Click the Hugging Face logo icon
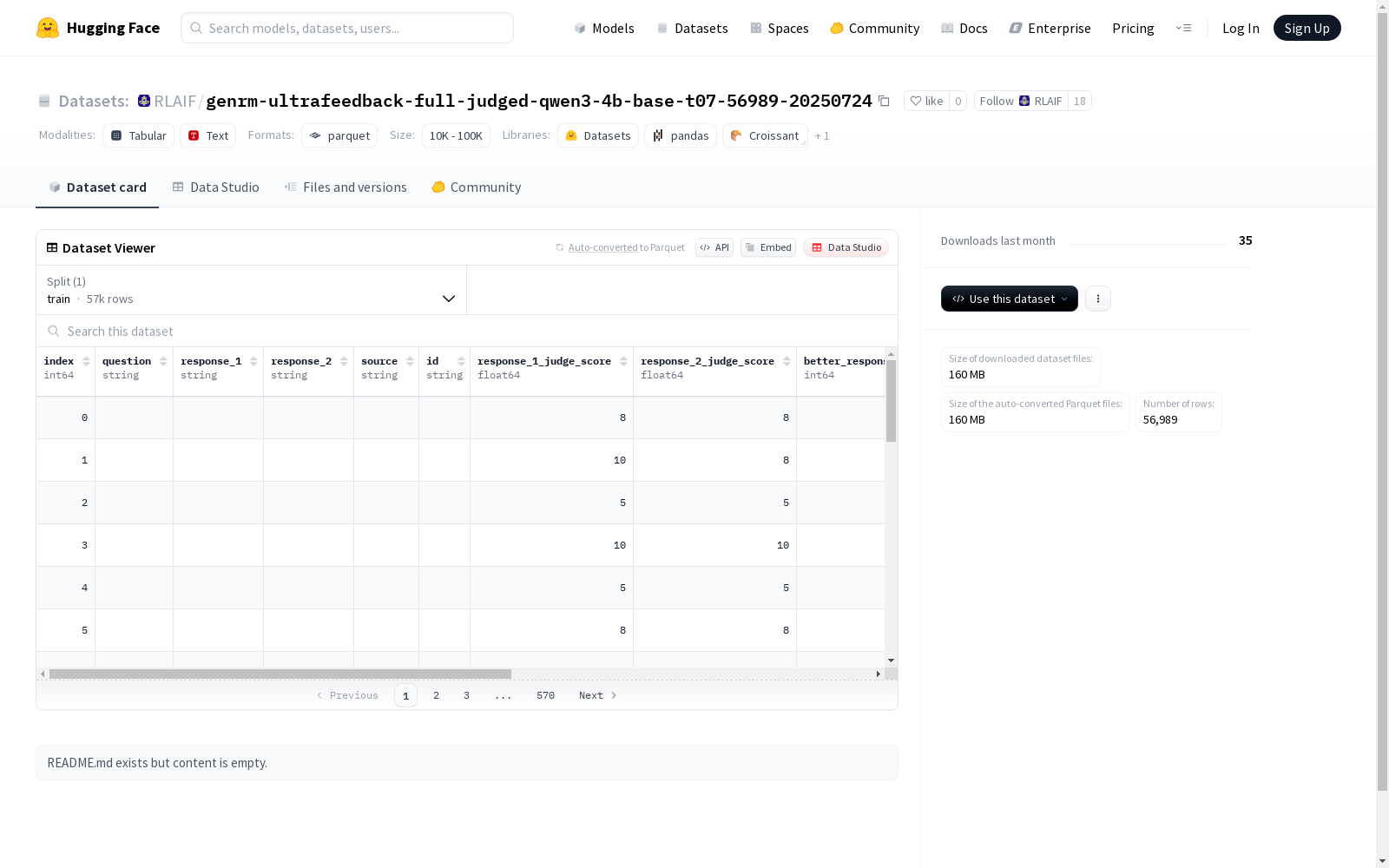1389x868 pixels. [48, 28]
